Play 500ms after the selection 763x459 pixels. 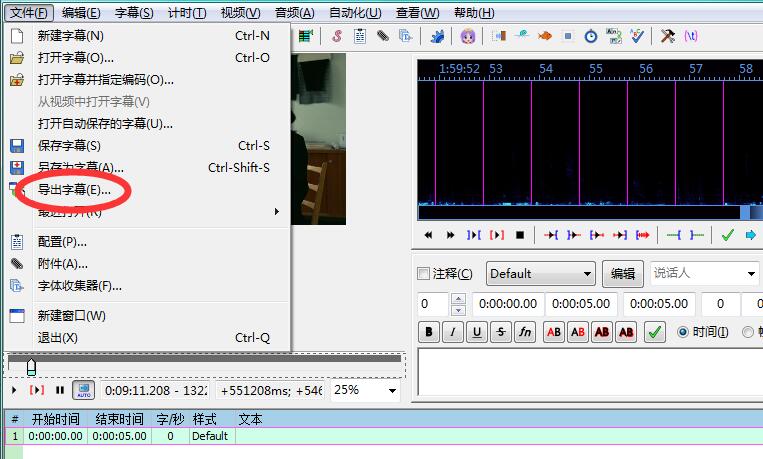coord(574,235)
